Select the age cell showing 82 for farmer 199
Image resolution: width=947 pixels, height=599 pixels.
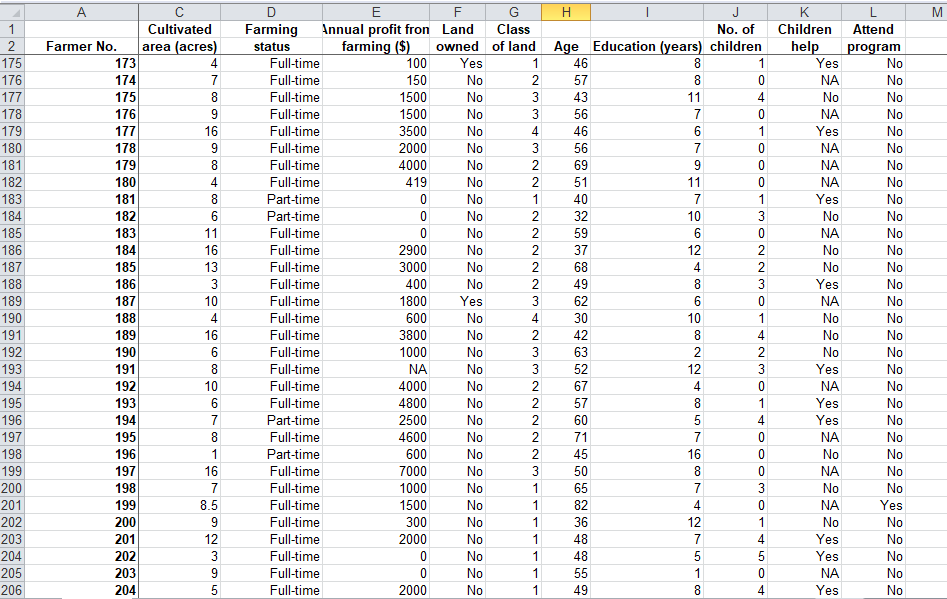(566, 505)
